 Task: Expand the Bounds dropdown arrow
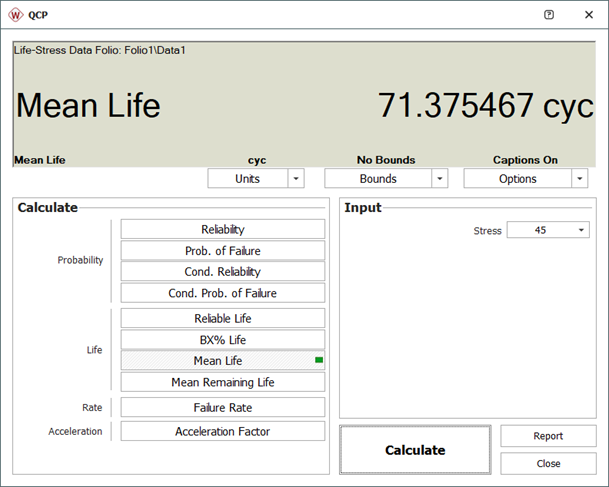tap(439, 179)
